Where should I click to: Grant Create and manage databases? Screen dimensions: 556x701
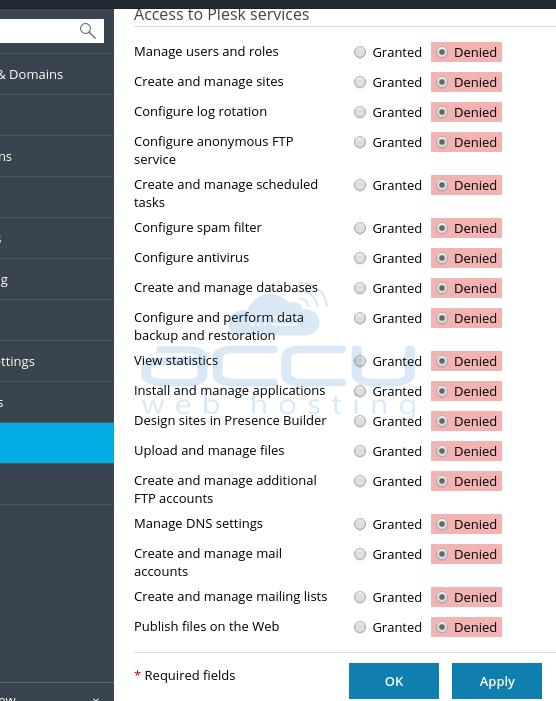coord(360,288)
